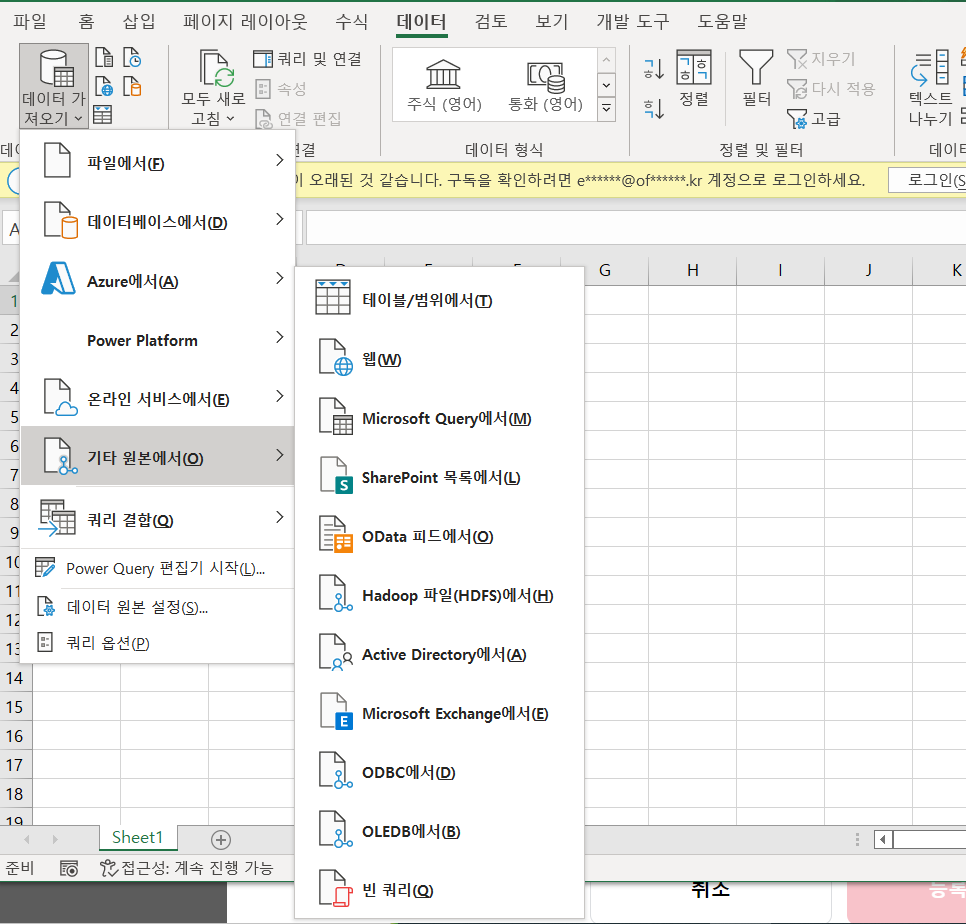The width and height of the screenshot is (966, 924).
Task: Switch to the 개발 도구 tab
Action: point(633,22)
